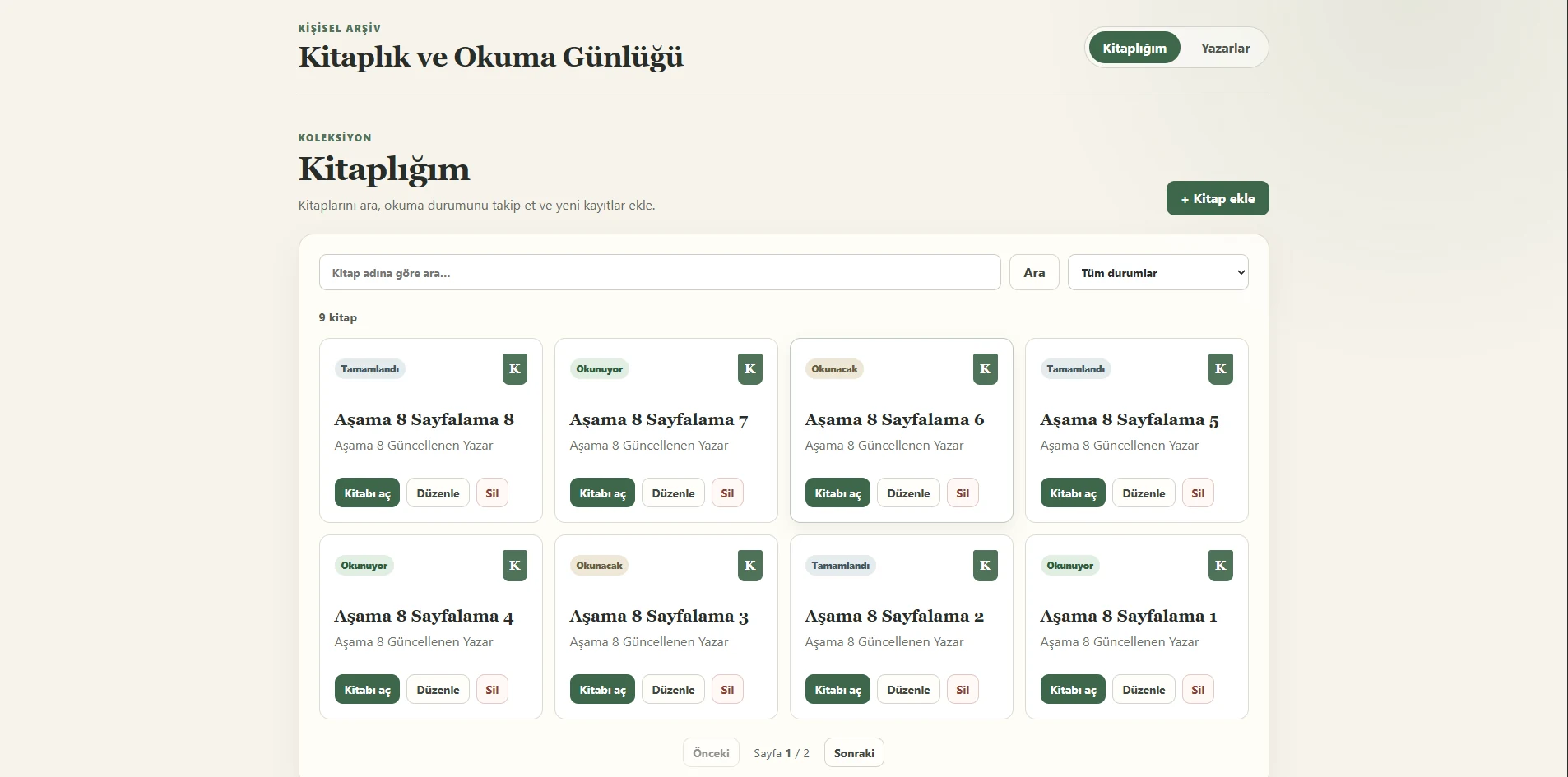Open the Tüm durumlar status filter dropdown
The width and height of the screenshot is (1568, 777).
1157,272
